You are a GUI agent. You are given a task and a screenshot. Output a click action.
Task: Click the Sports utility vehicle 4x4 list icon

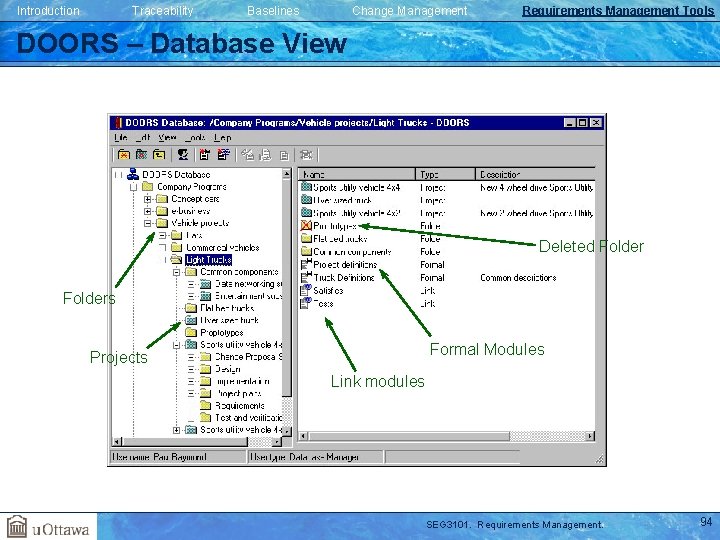306,187
